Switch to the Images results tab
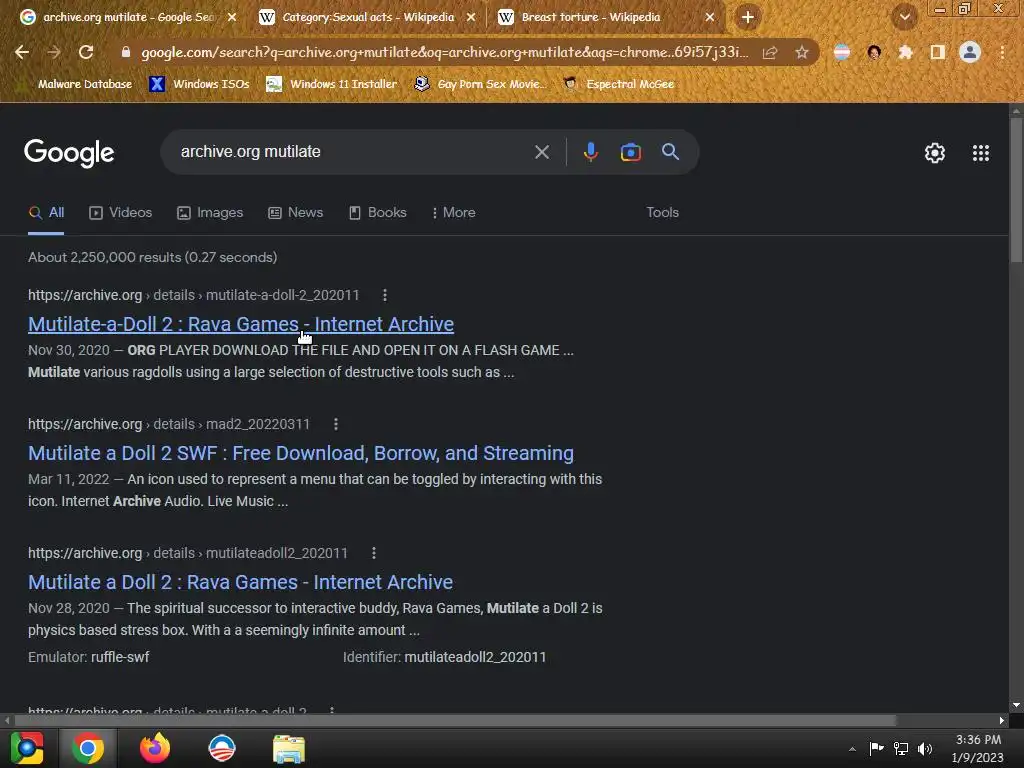 click(210, 212)
